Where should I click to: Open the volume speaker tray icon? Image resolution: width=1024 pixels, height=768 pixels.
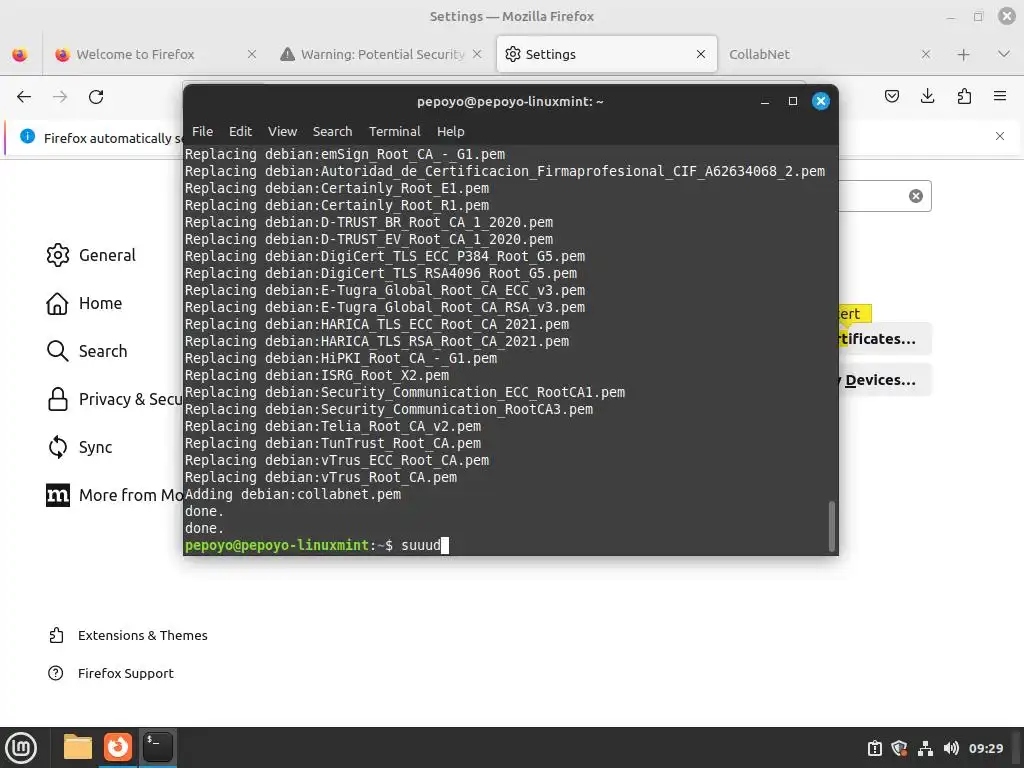click(x=951, y=748)
